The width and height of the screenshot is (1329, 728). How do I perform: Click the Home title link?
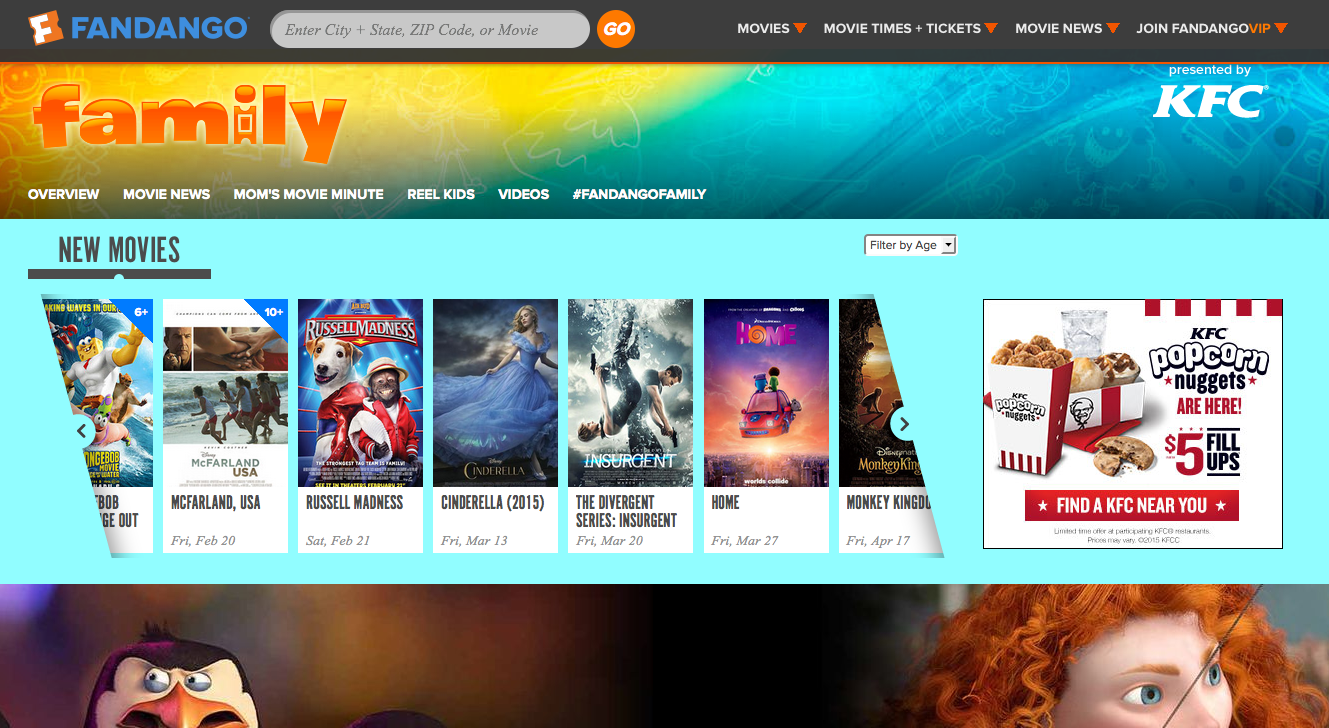pyautogui.click(x=726, y=502)
